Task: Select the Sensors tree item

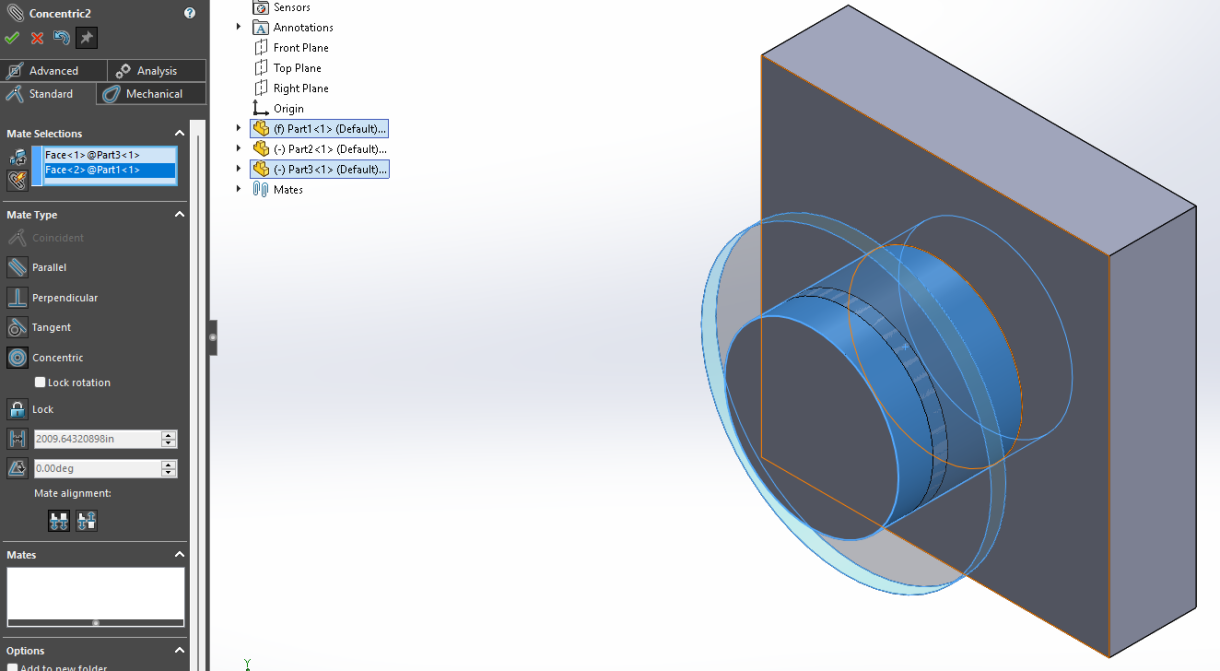Action: [x=282, y=7]
